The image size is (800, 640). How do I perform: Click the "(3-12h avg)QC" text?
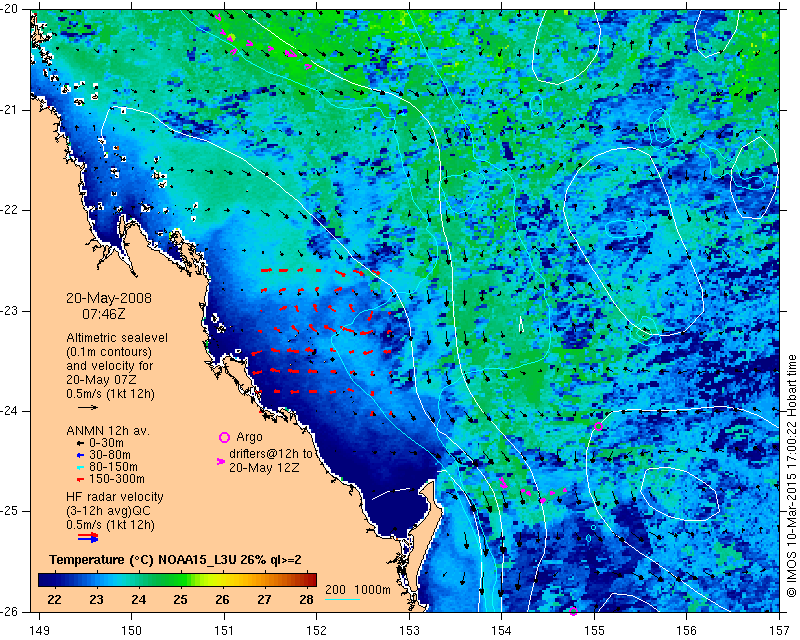tap(108, 511)
